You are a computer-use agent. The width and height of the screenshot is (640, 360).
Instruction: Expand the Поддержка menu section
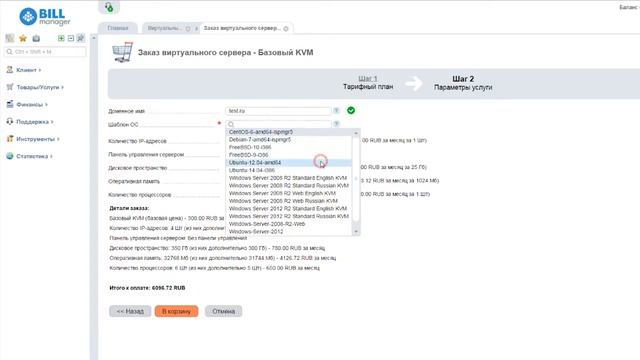[x=34, y=122]
